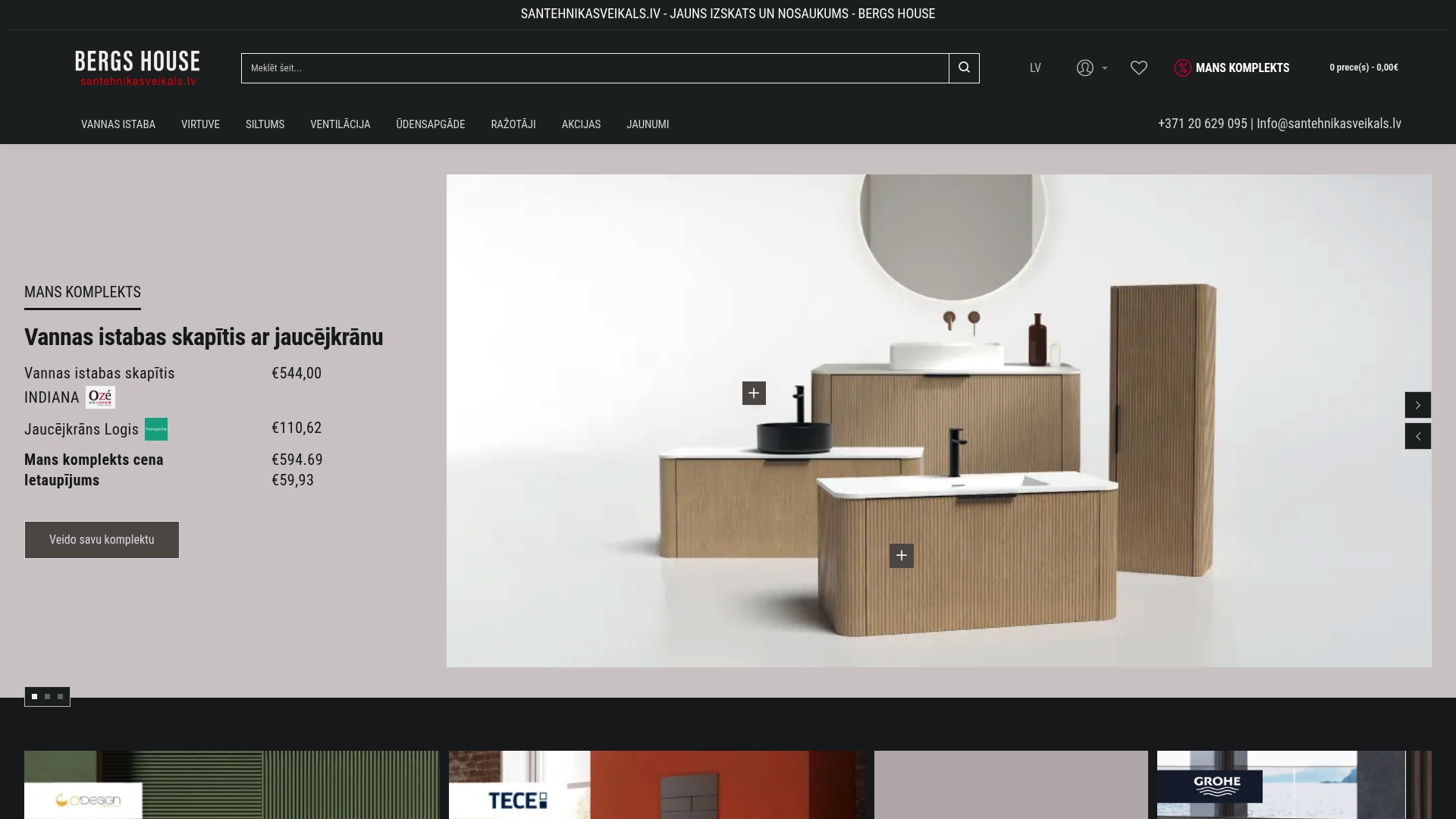Click the plus hotspot on the front cabinet

point(902,556)
